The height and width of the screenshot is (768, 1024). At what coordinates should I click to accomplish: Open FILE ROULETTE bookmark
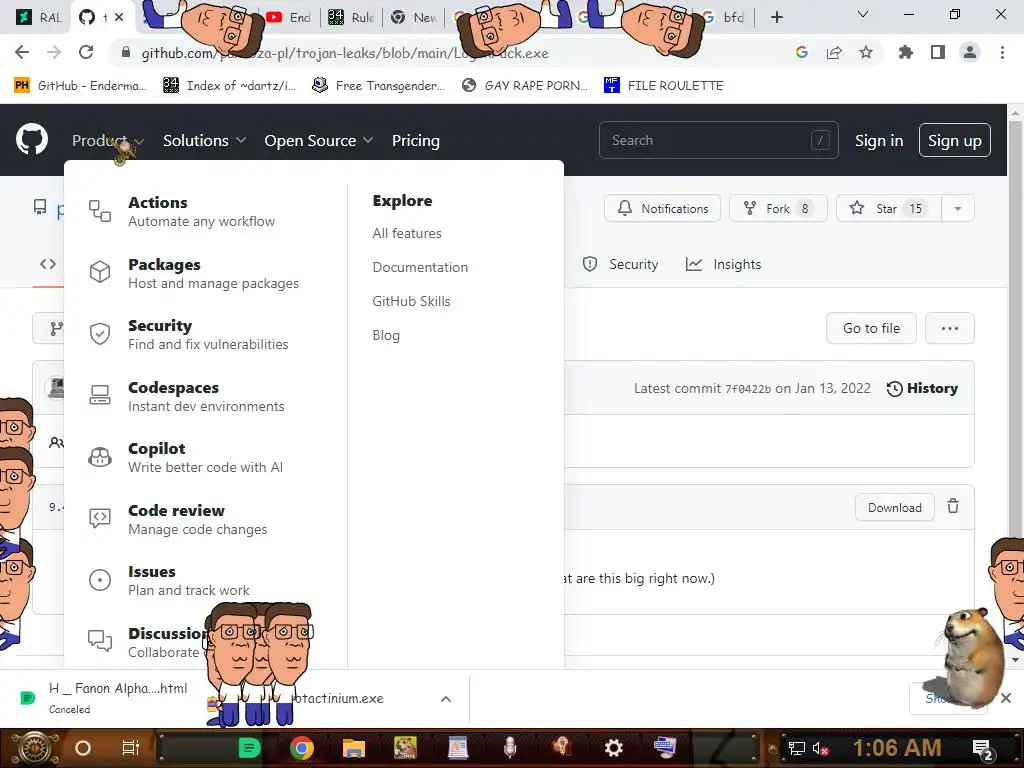coord(664,86)
